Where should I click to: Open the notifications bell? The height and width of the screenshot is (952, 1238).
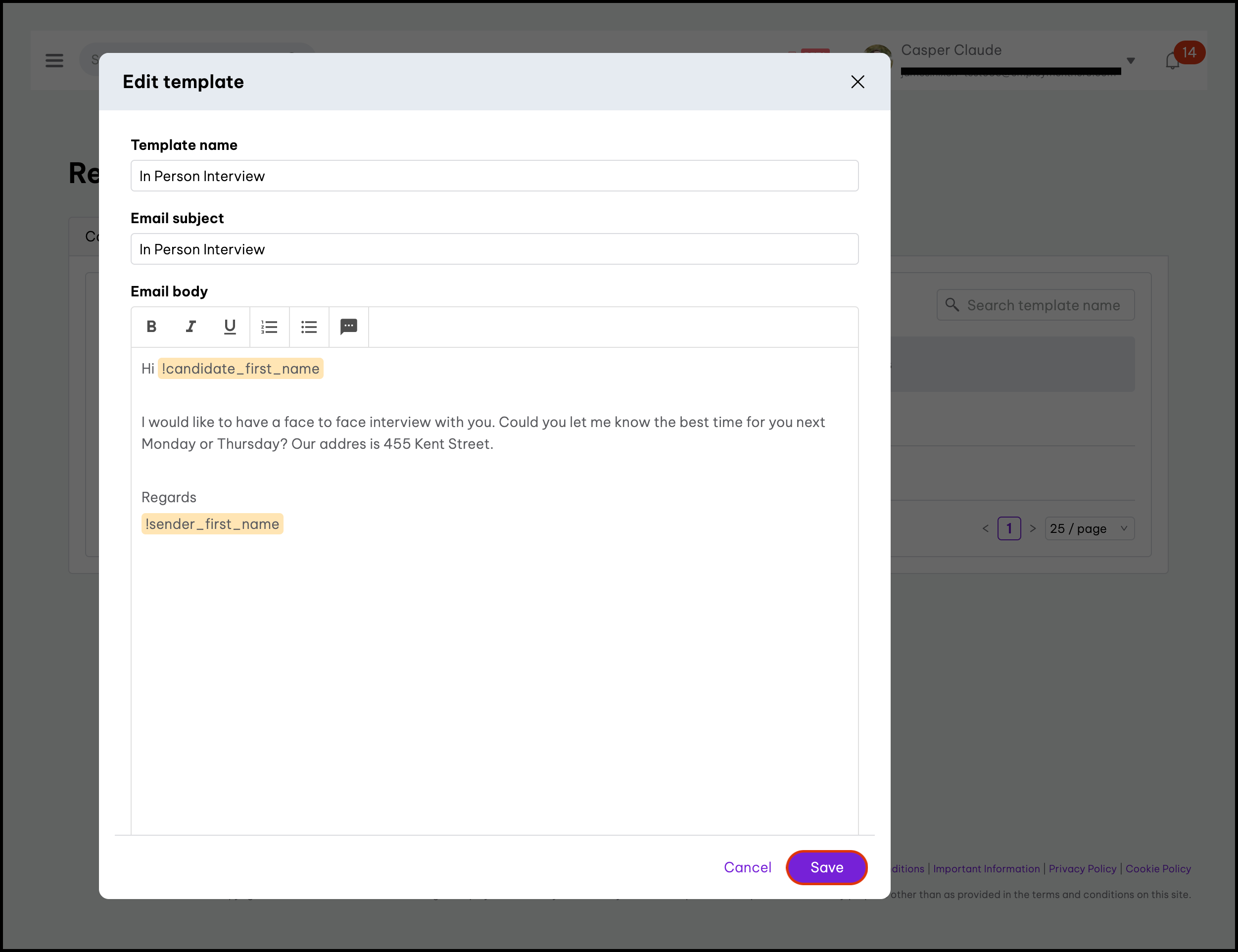pyautogui.click(x=1172, y=61)
